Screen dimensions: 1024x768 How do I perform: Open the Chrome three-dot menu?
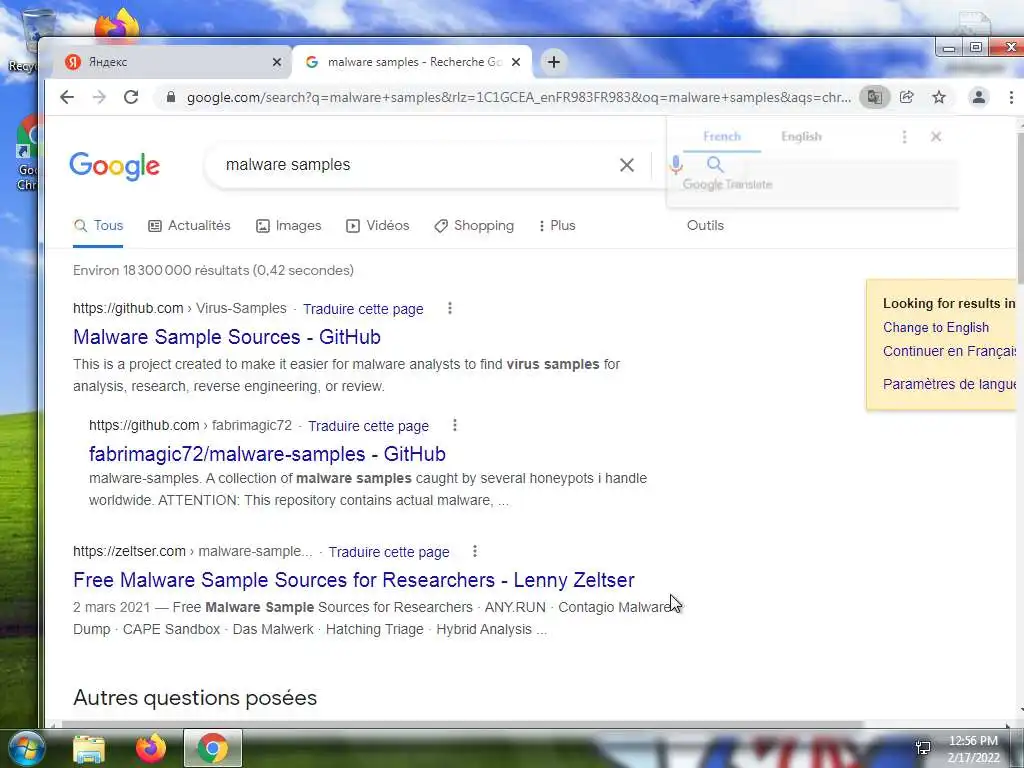(1012, 97)
